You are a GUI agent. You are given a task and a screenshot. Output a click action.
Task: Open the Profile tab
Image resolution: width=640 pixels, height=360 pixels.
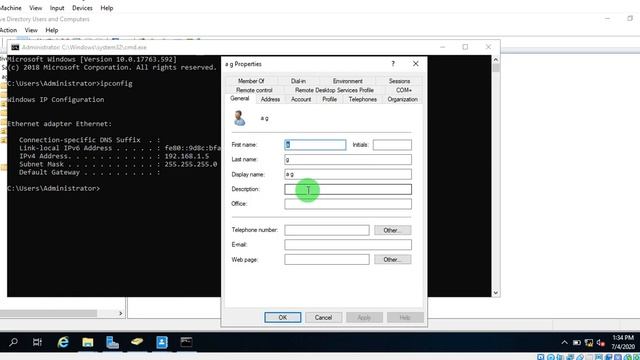pyautogui.click(x=329, y=99)
